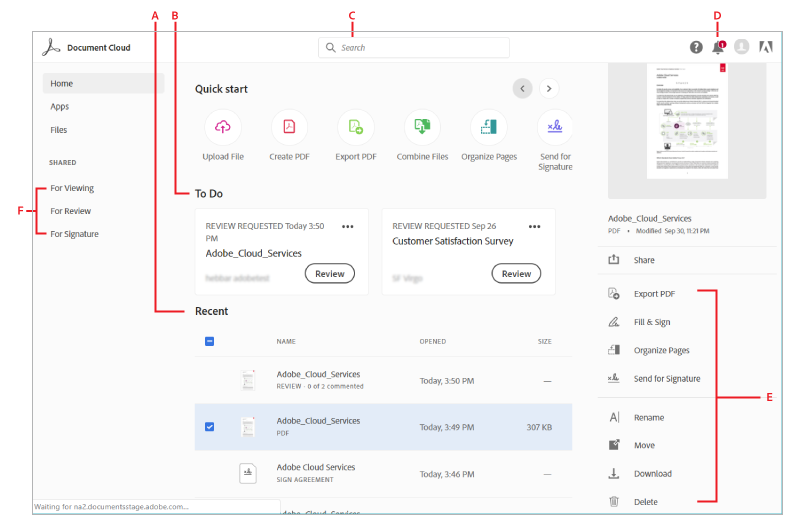The image size is (800, 524).
Task: Uncheck the selected Adobe_Cloud_Services PDF checkbox
Action: (x=209, y=427)
